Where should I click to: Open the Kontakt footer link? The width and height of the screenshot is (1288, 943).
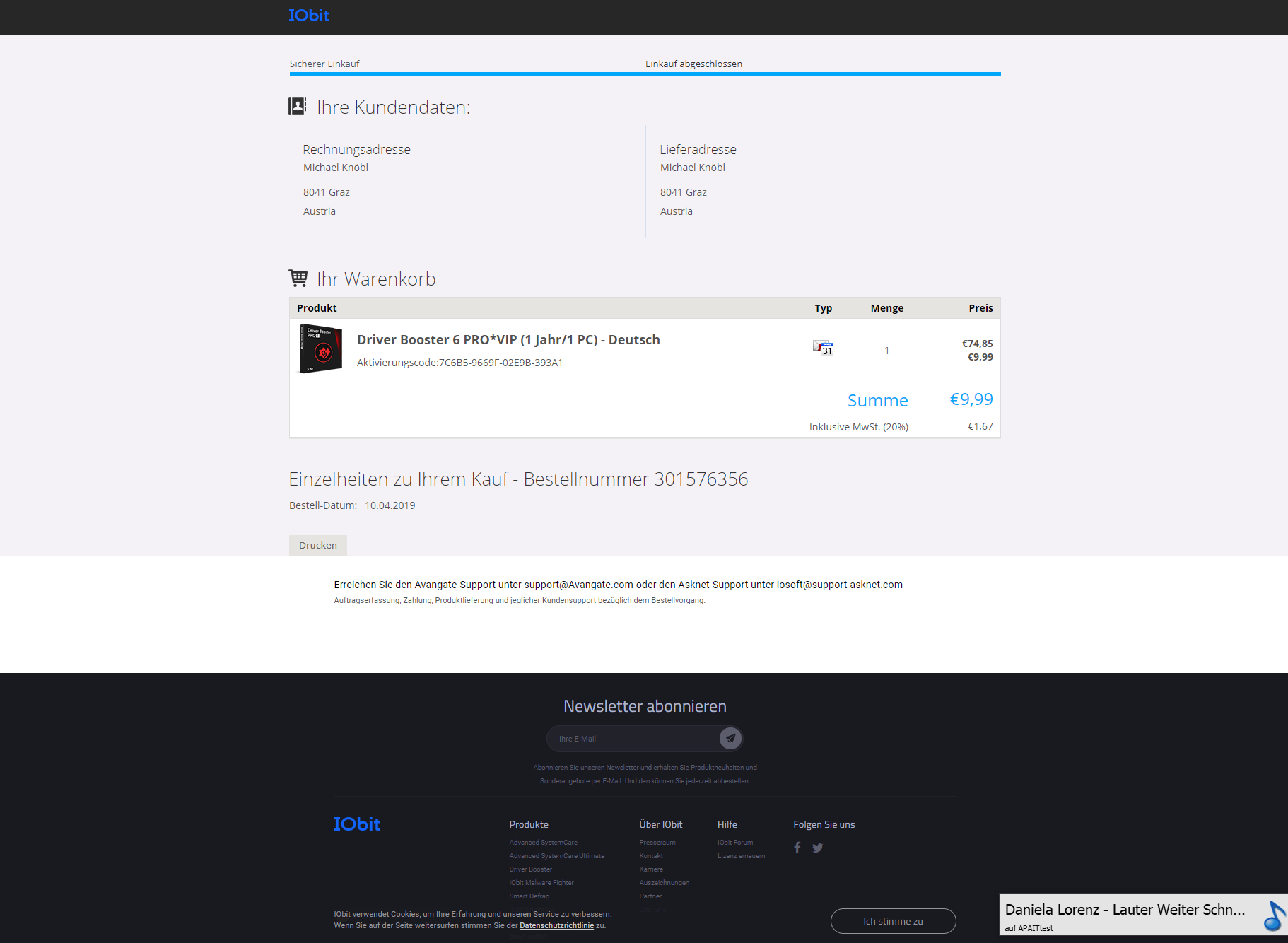pyautogui.click(x=651, y=856)
